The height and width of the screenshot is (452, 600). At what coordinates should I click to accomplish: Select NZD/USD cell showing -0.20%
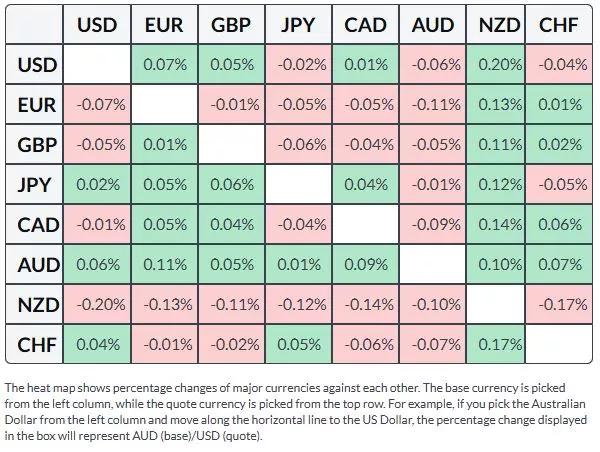pyautogui.click(x=97, y=305)
